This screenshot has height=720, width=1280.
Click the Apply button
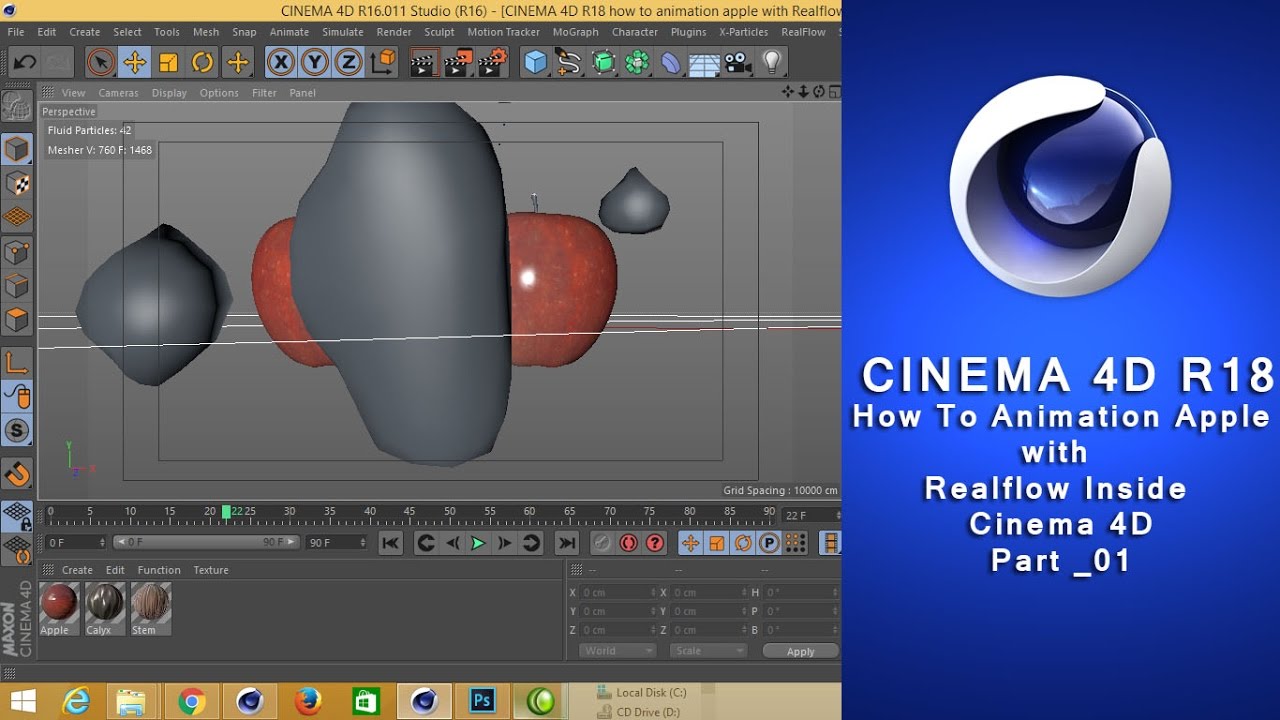coord(800,651)
